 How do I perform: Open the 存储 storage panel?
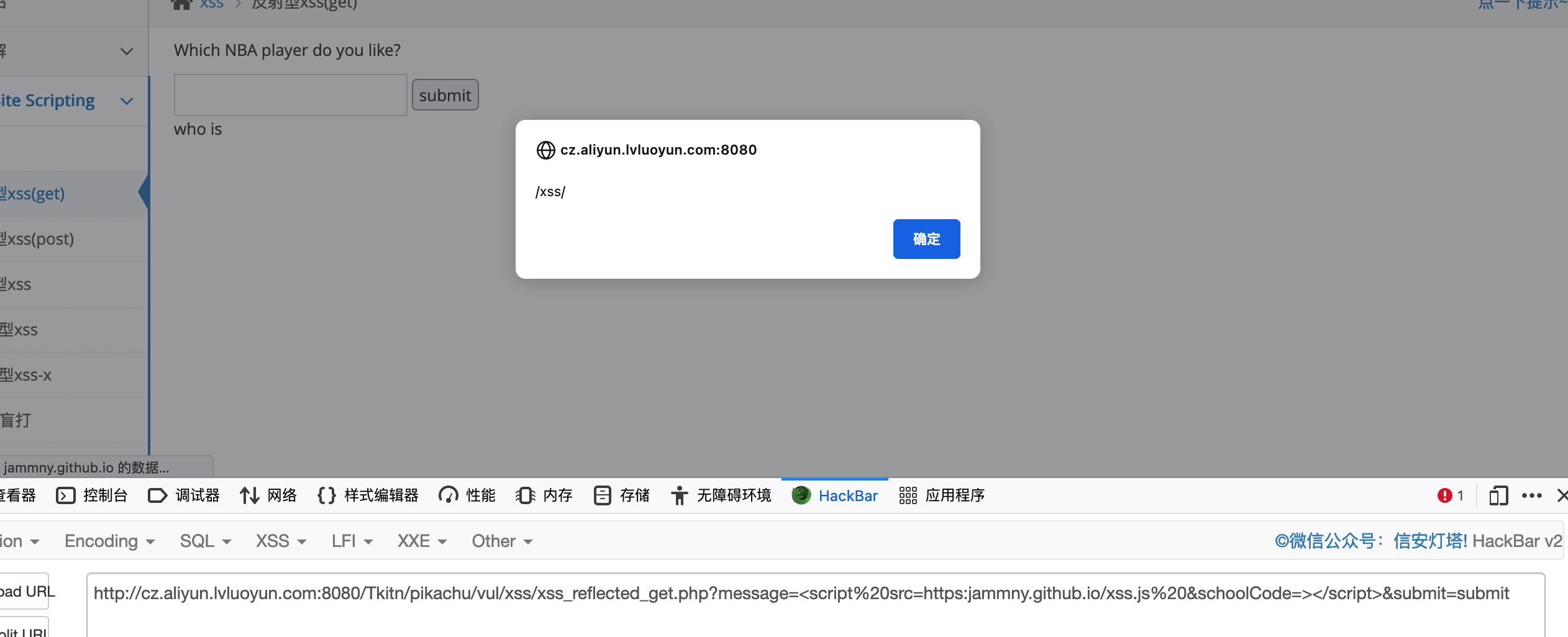(622, 495)
